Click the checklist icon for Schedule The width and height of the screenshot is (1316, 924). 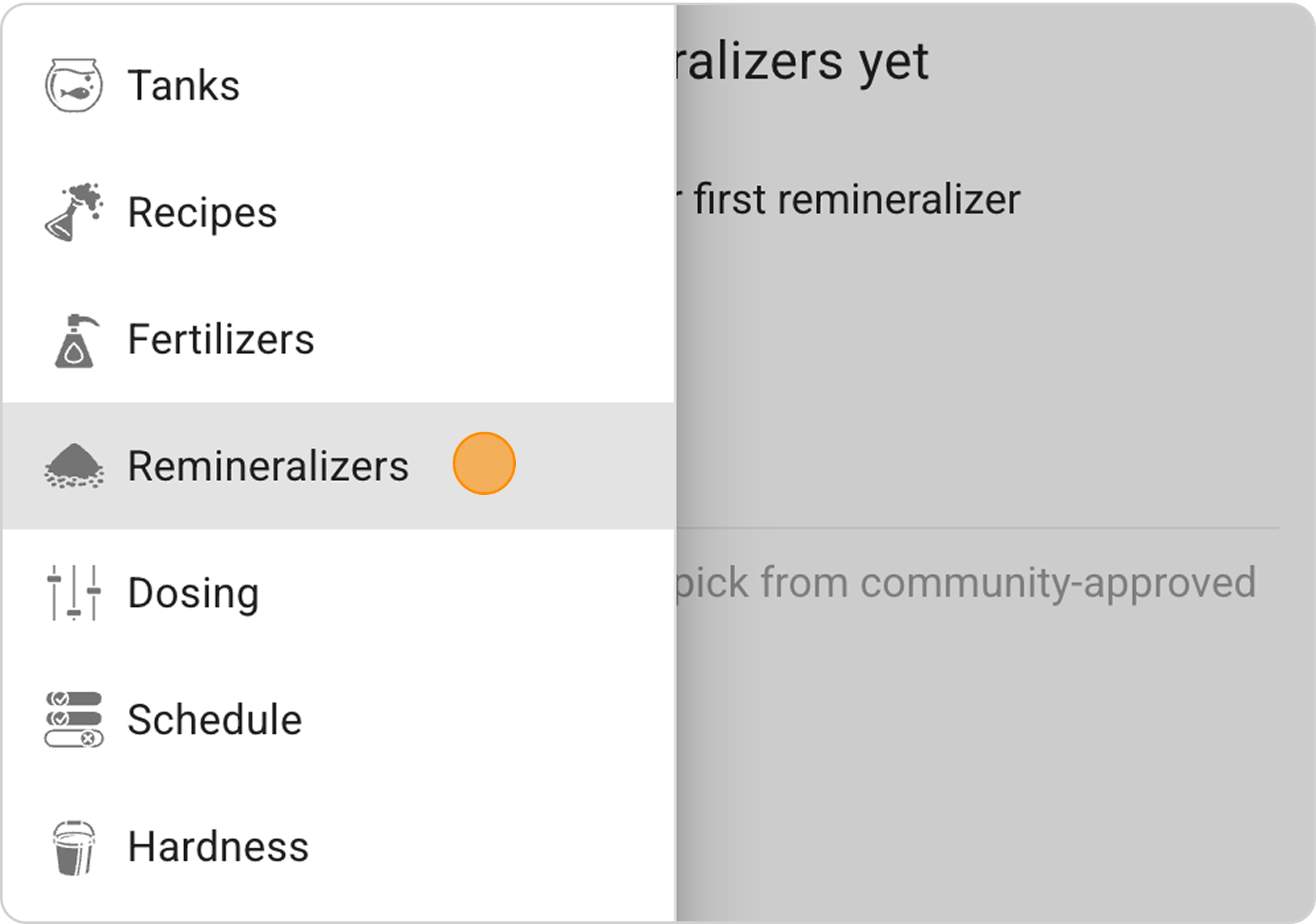pyautogui.click(x=74, y=719)
